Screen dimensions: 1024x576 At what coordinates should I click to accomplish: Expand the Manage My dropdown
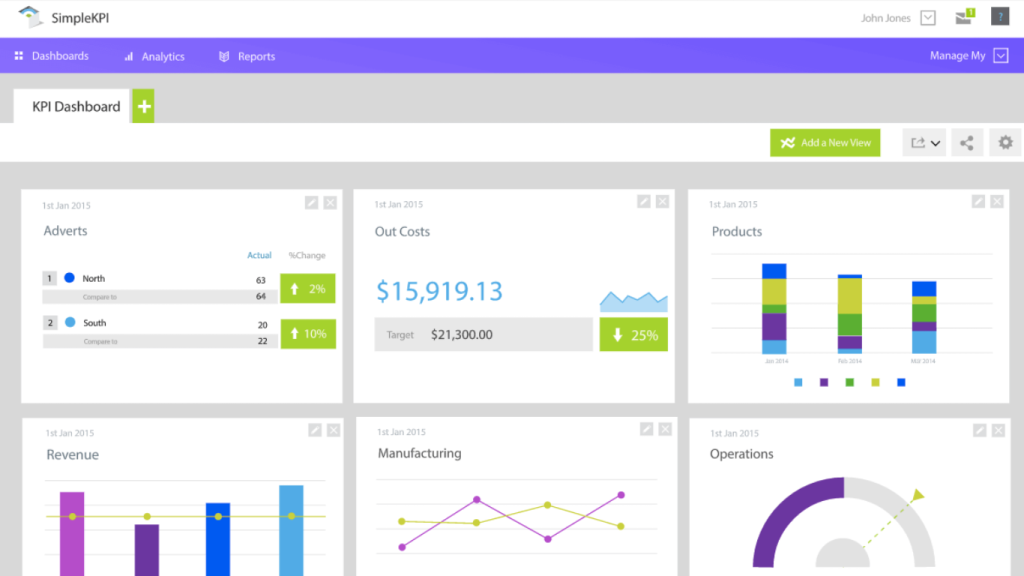click(1000, 56)
